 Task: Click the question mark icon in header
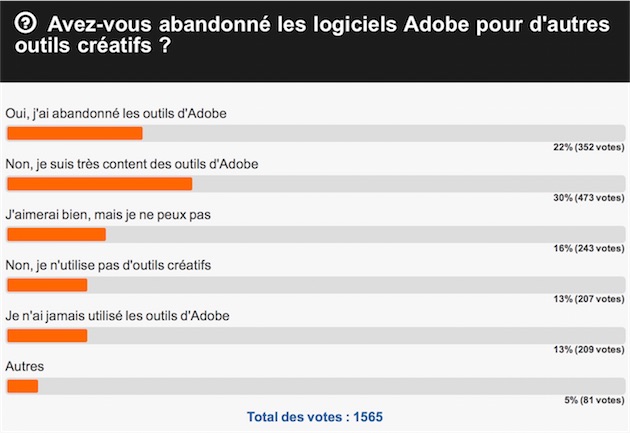pos(29,24)
